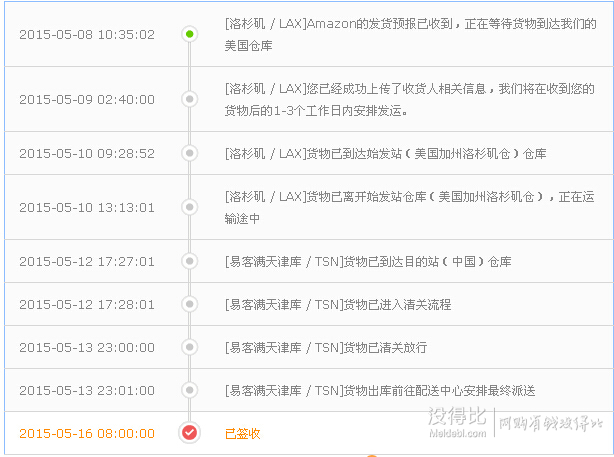Select timestamp 2015-05-13 23:01:00
The image size is (614, 457).
pyautogui.click(x=87, y=391)
